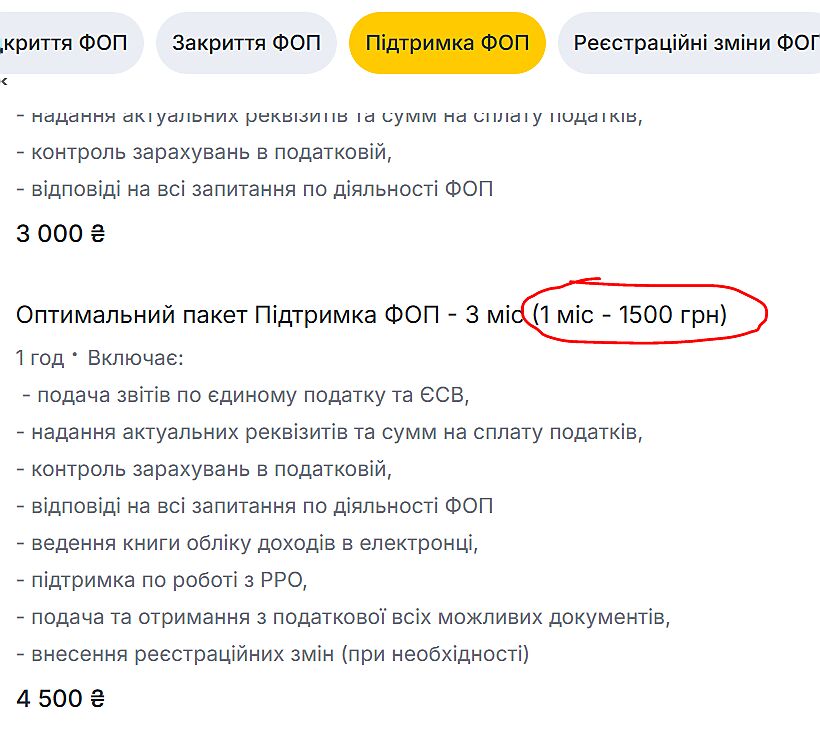Click the "1 год" duration label
820x749 pixels.
tap(38, 358)
